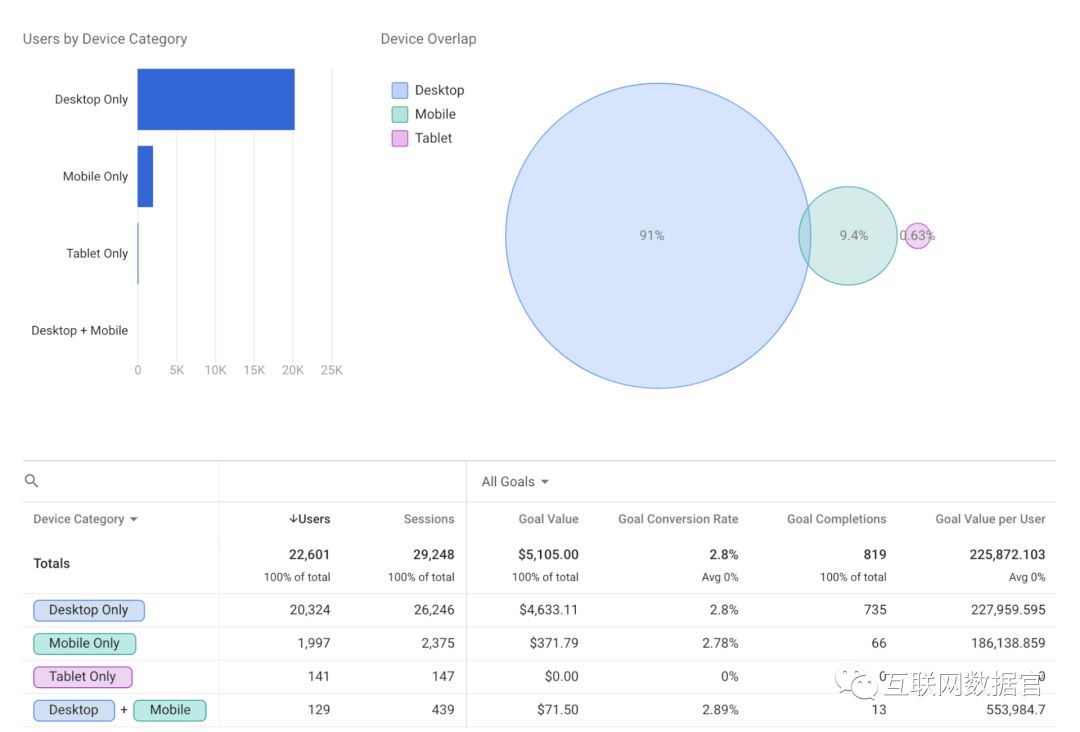Click the Desktop Only segment chip in table
This screenshot has width=1080, height=732.
[x=89, y=610]
